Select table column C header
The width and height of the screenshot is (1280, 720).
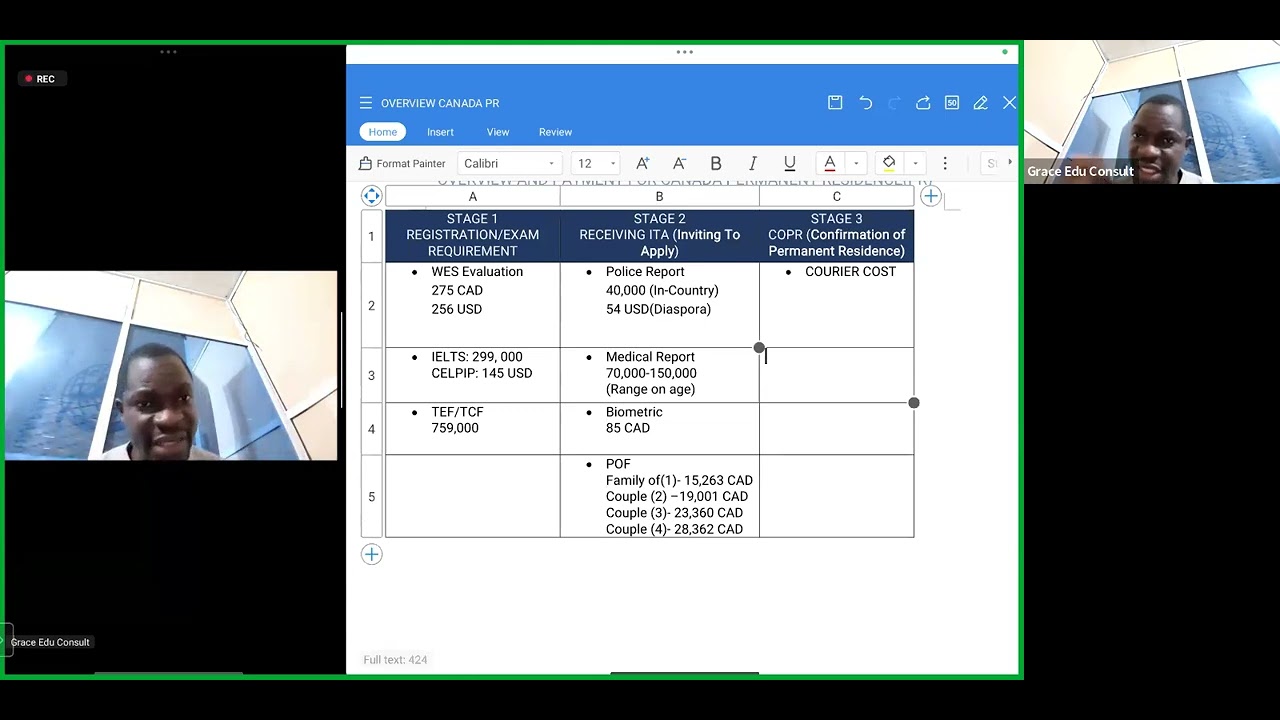(837, 197)
